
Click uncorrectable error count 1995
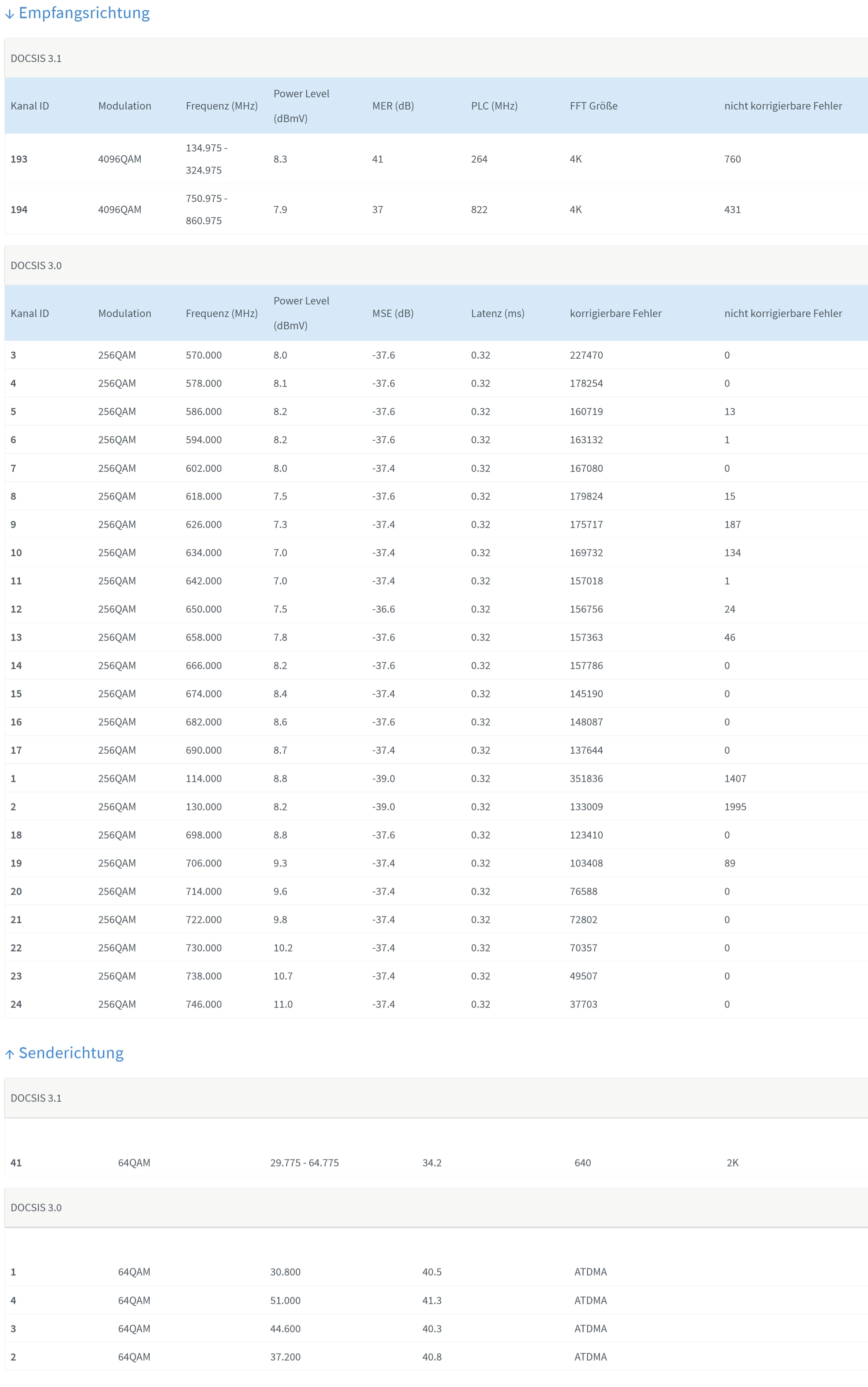click(x=735, y=807)
